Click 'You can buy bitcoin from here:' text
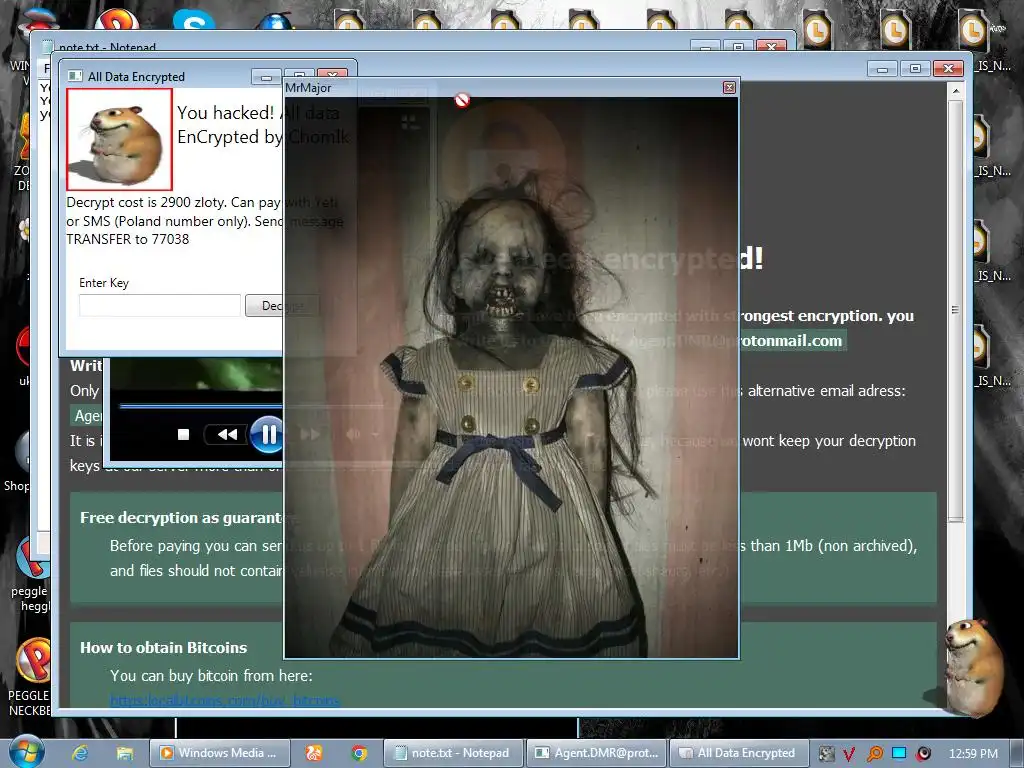The image size is (1024, 768). tap(211, 675)
